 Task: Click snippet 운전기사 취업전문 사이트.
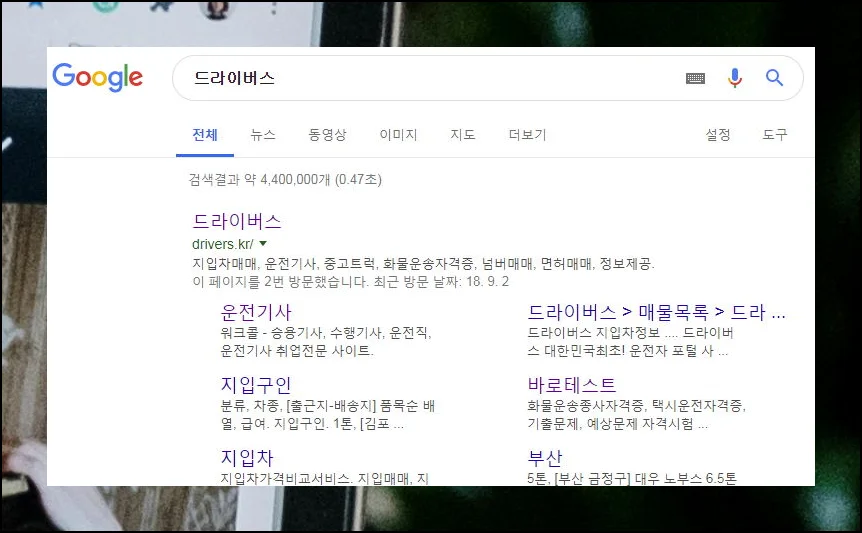[297, 351]
